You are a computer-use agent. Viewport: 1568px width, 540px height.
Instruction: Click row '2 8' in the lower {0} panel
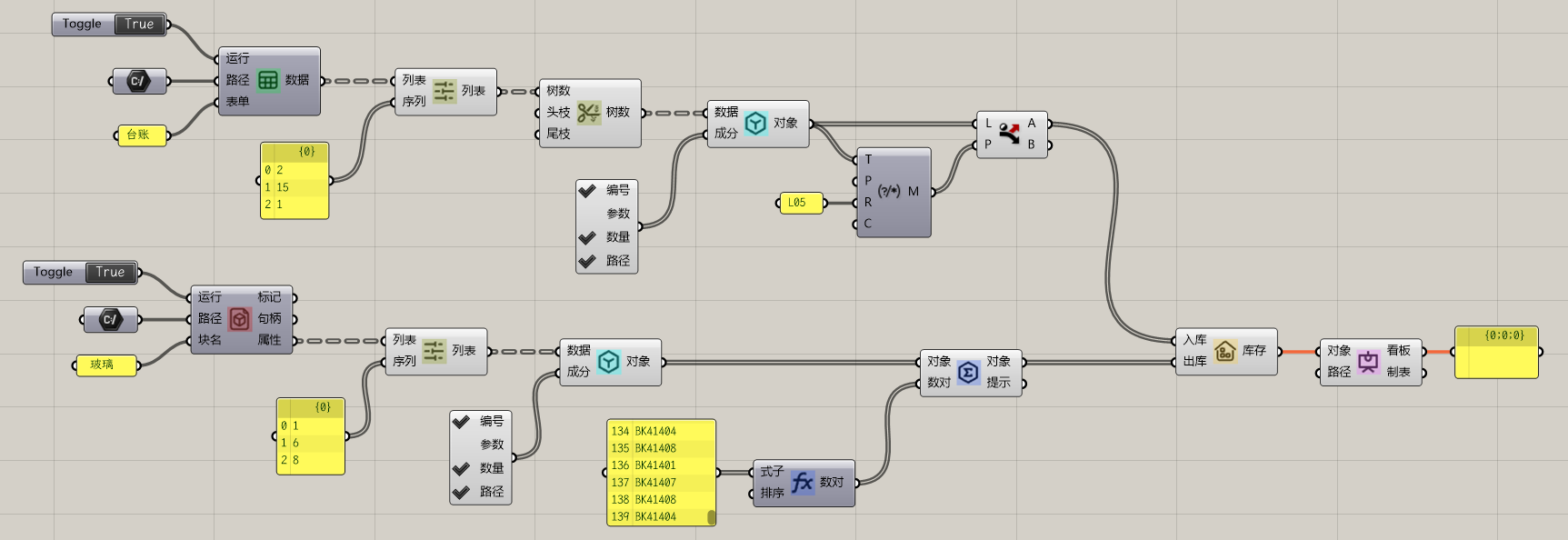311,460
